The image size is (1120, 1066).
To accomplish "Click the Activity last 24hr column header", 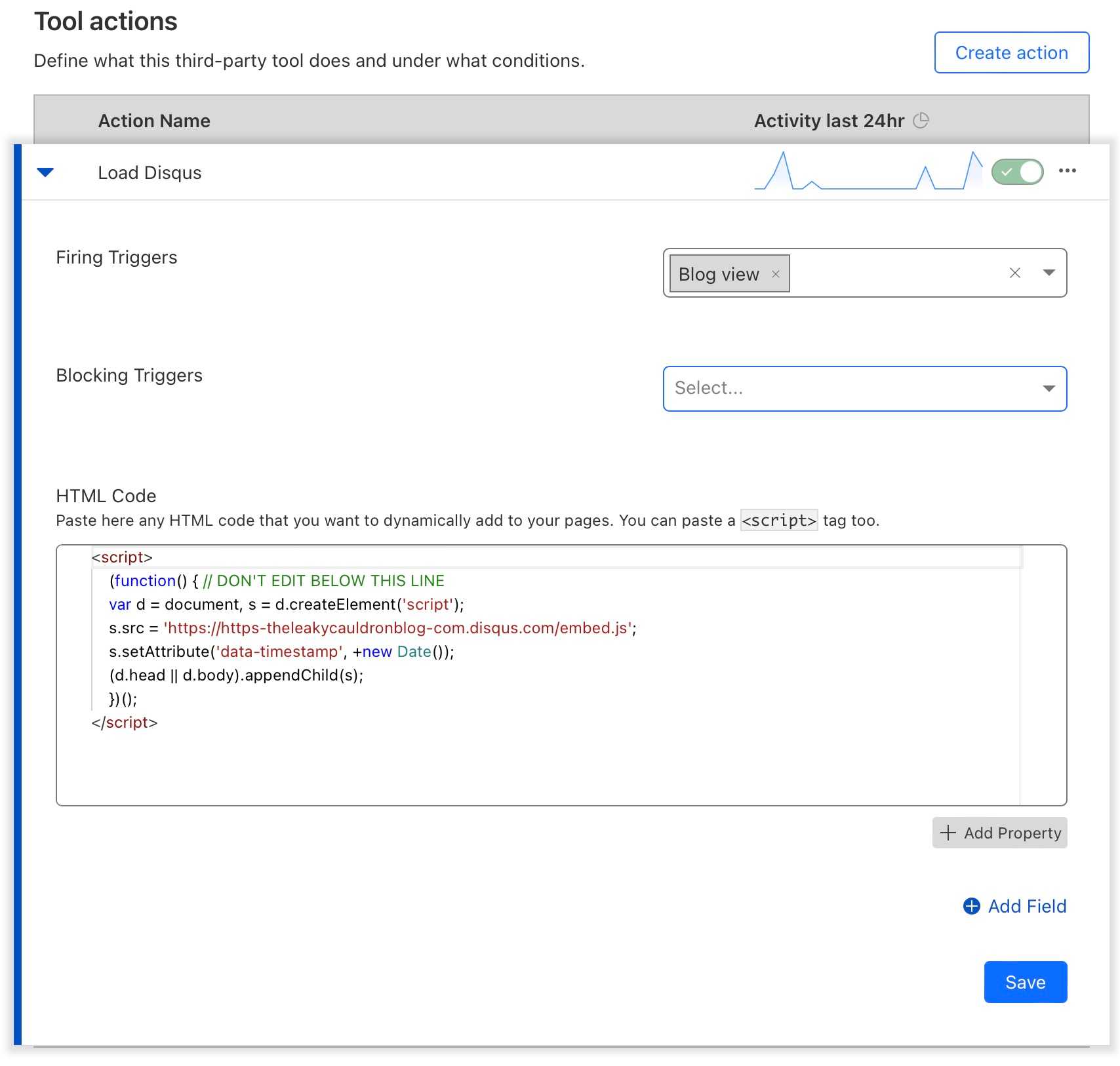I will 829,121.
